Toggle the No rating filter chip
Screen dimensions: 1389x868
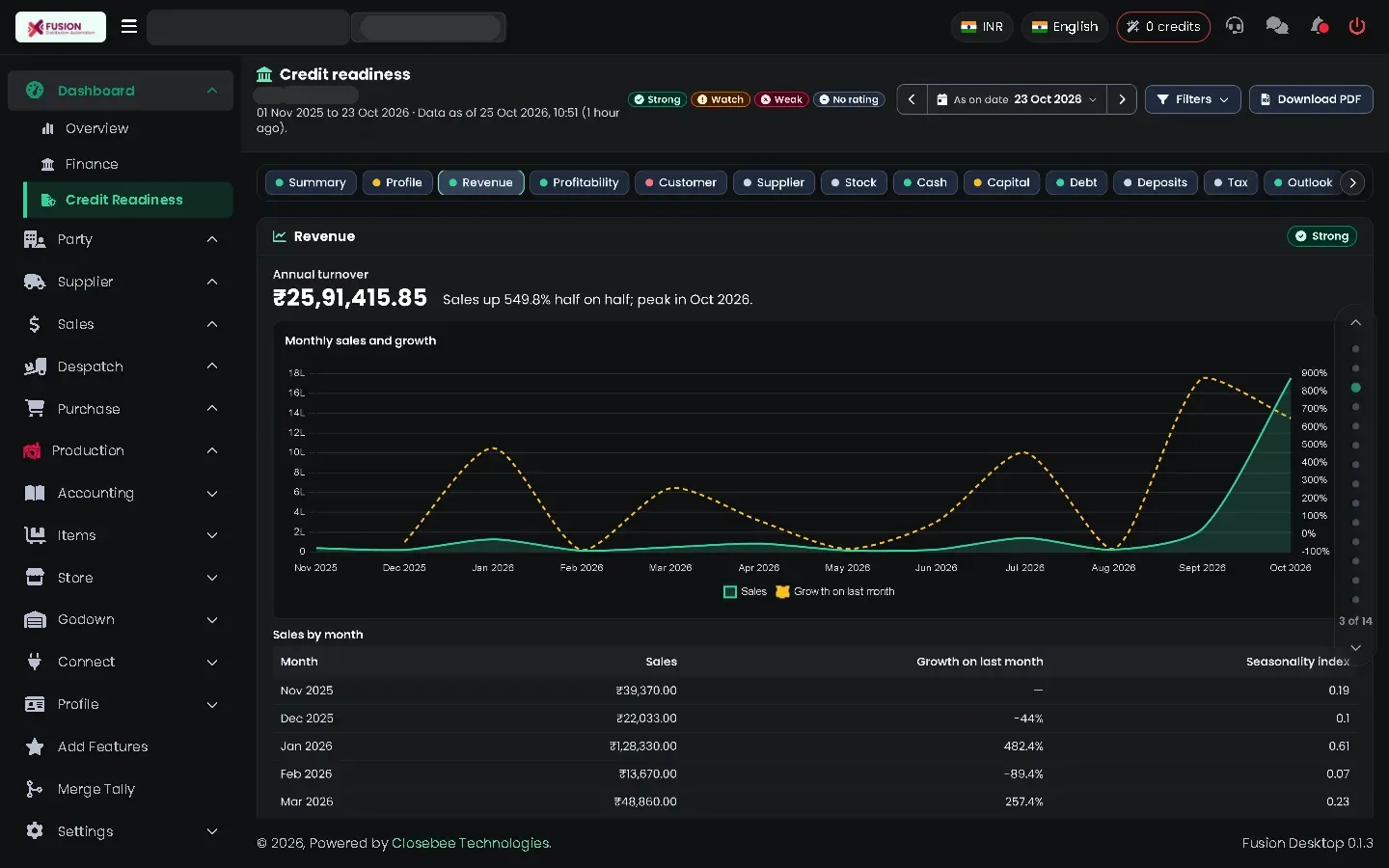(x=849, y=99)
